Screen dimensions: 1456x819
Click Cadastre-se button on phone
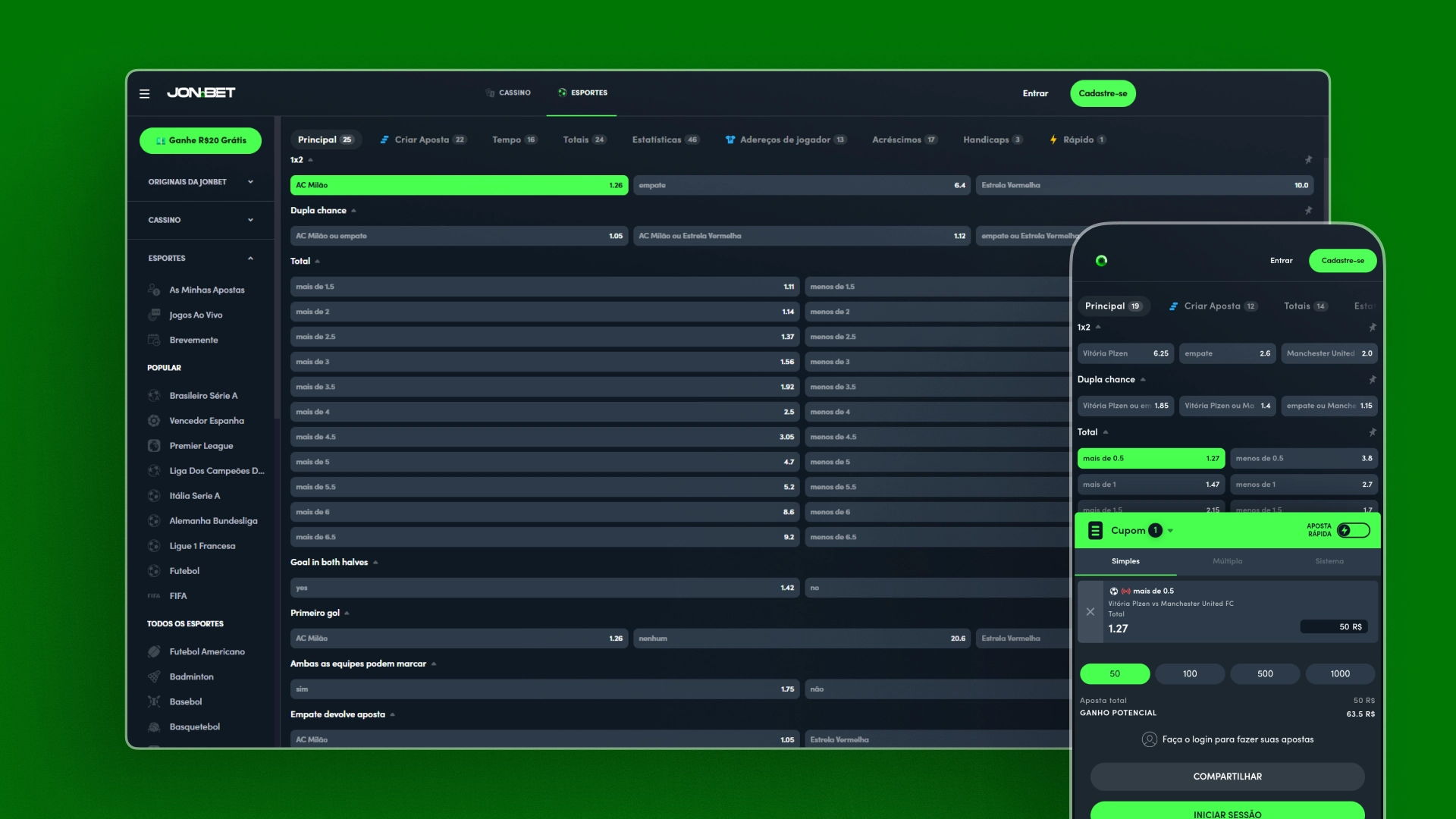click(x=1342, y=261)
